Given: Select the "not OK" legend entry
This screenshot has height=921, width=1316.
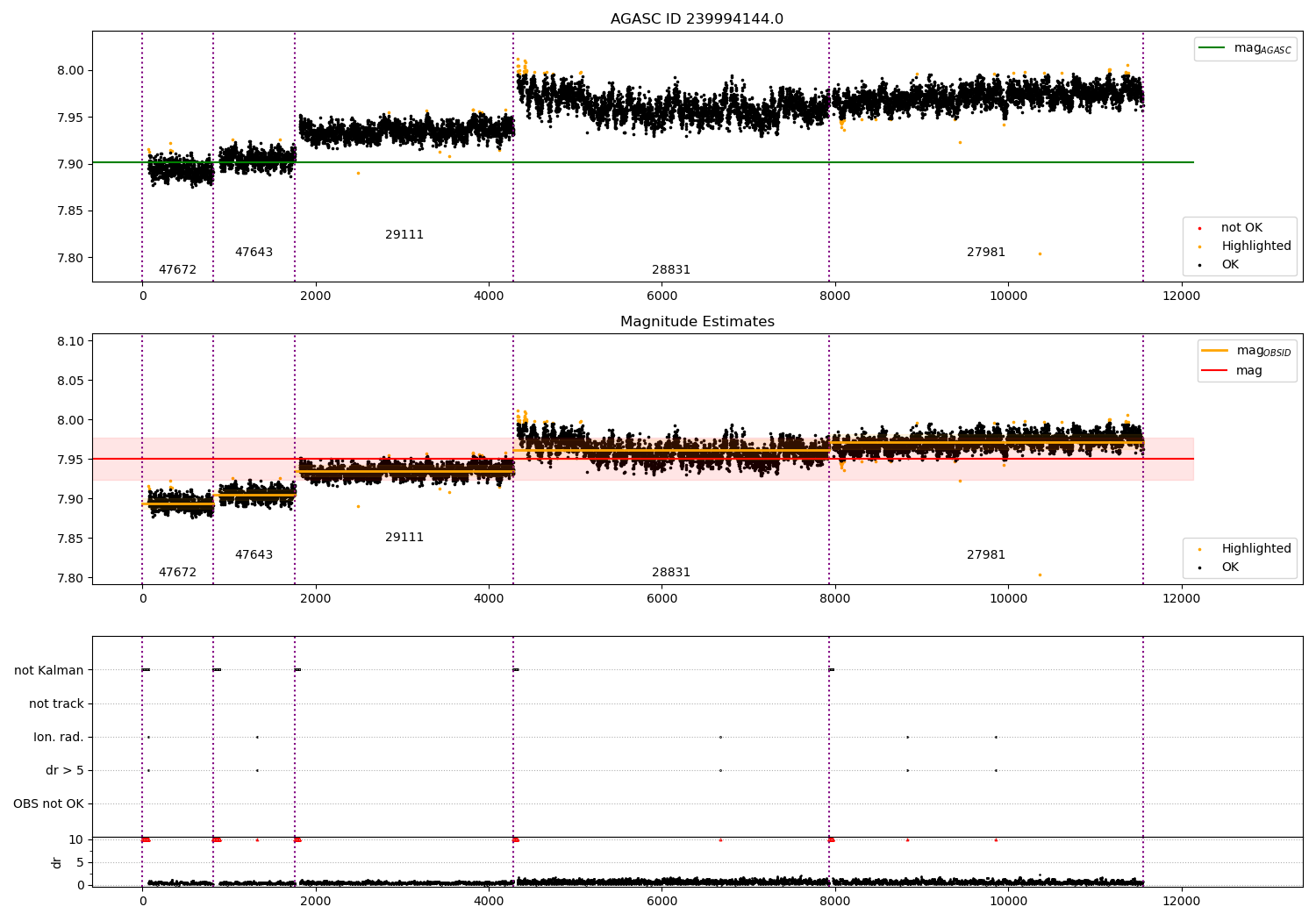Looking at the screenshot, I should (x=1241, y=228).
